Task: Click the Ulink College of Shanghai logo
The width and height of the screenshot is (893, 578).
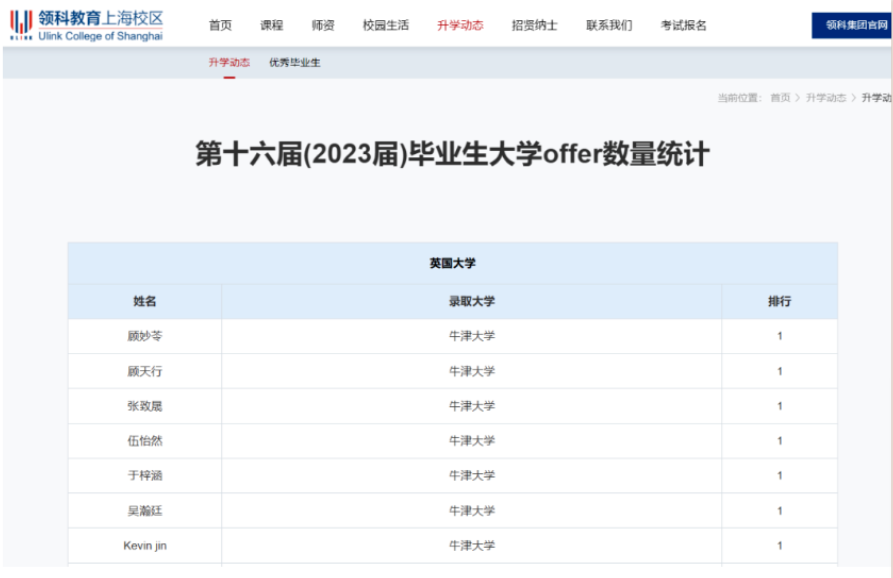Action: pyautogui.click(x=86, y=25)
